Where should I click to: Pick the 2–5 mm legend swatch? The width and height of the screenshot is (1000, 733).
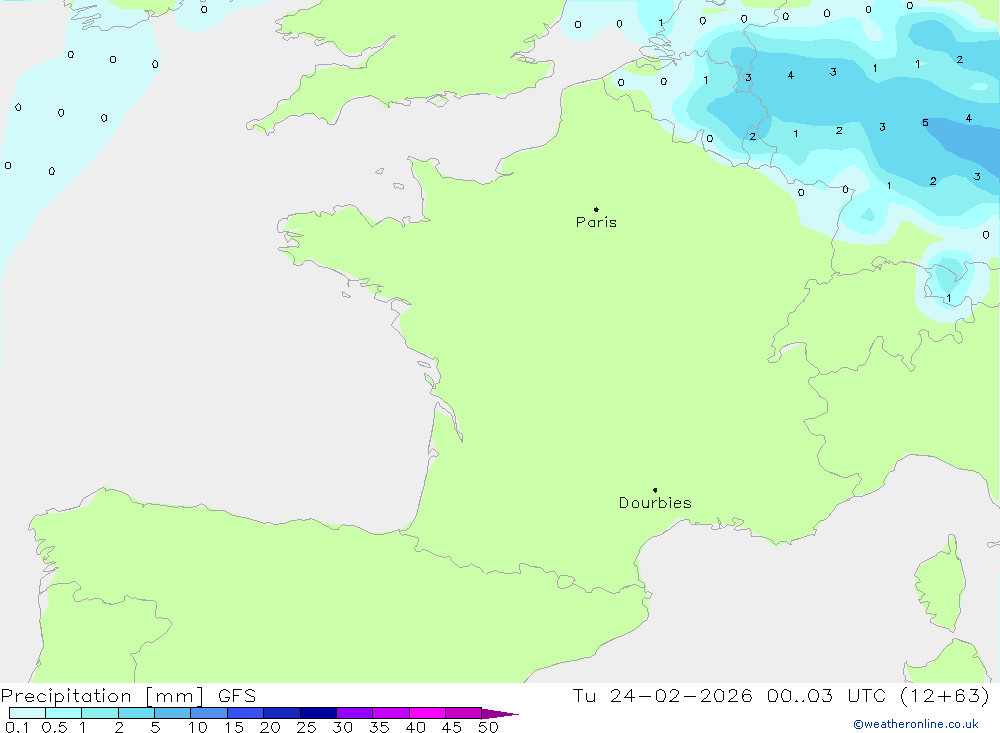[136, 713]
